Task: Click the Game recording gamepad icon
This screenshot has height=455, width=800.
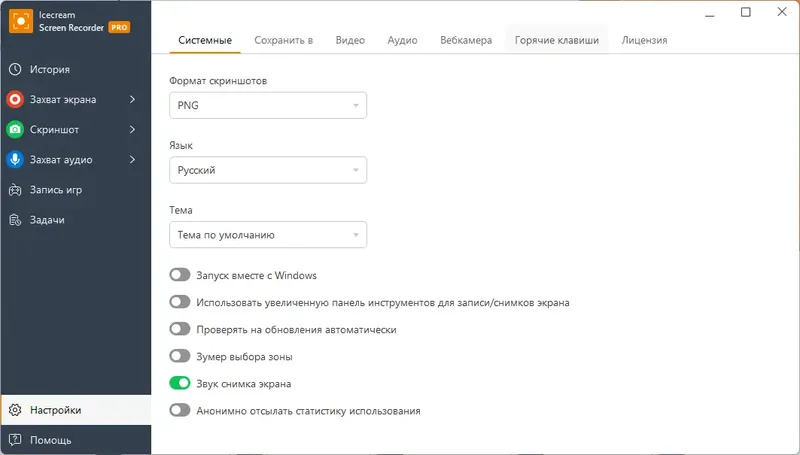Action: click(x=15, y=190)
